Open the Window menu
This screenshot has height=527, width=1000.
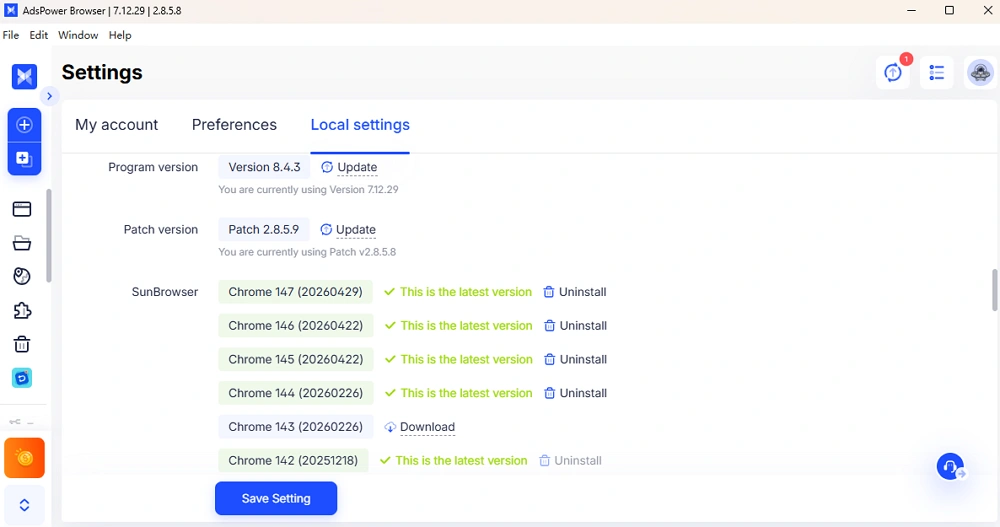pyautogui.click(x=78, y=35)
